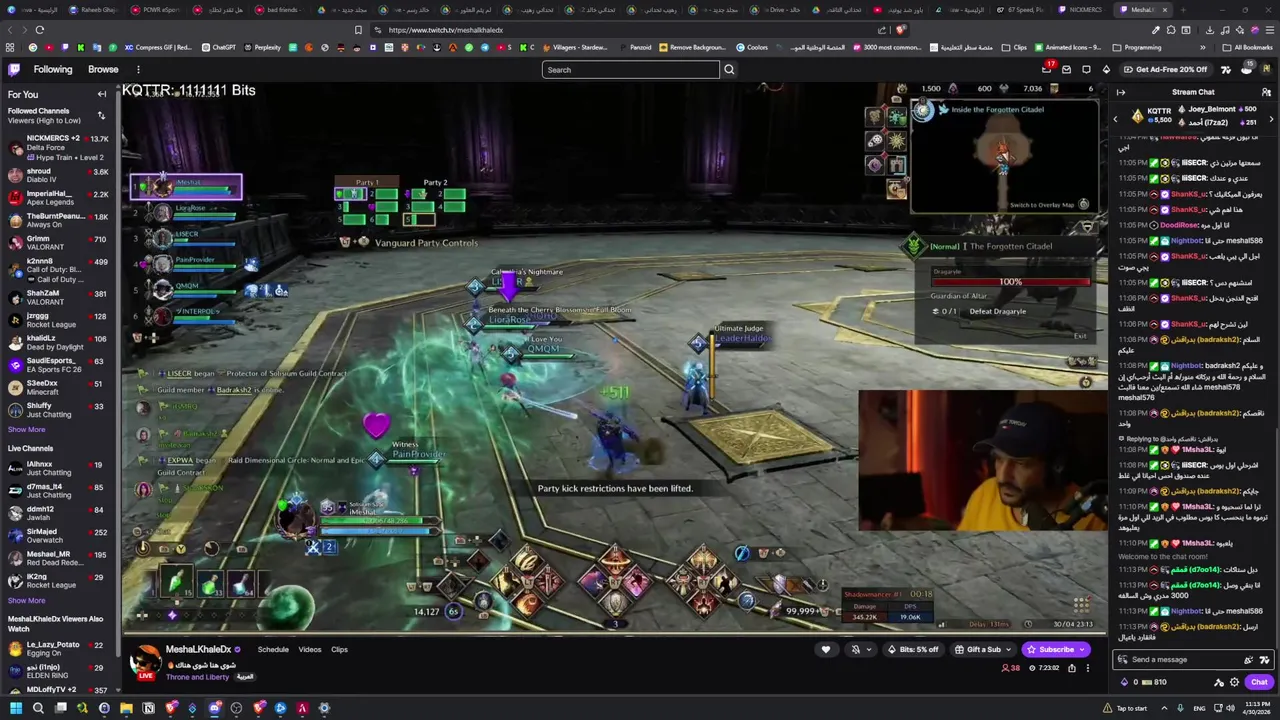Screen dimensions: 1280x720
Task: Open the Twitch inbox icon
Action: tap(1066, 69)
